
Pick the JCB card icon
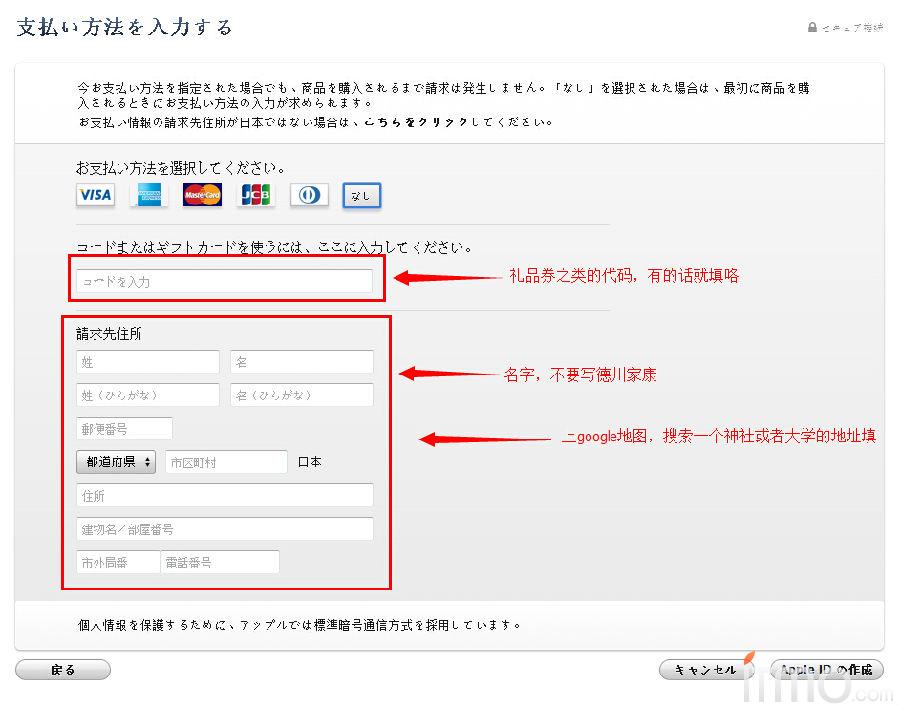click(255, 195)
